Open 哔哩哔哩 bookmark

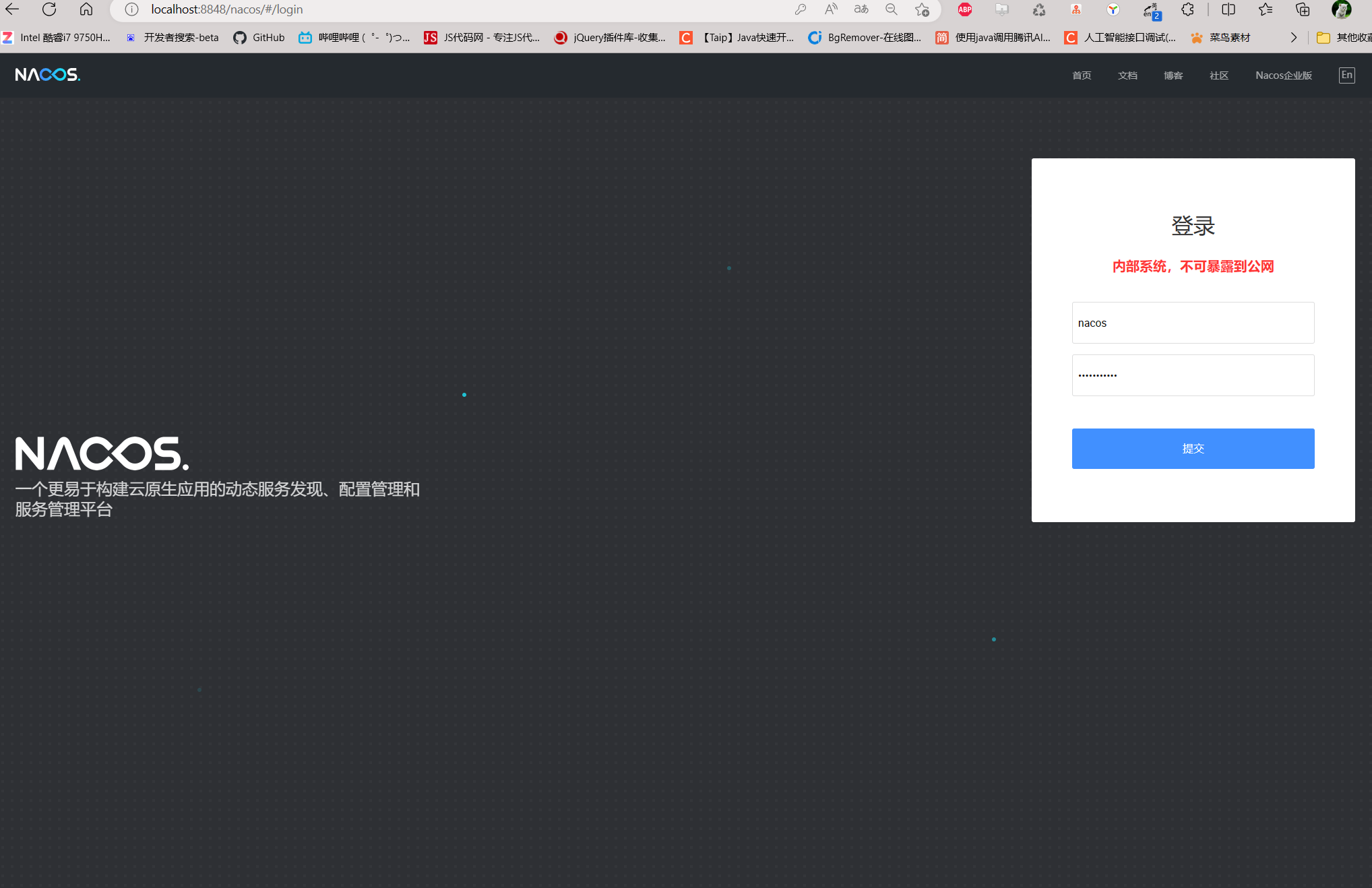354,38
